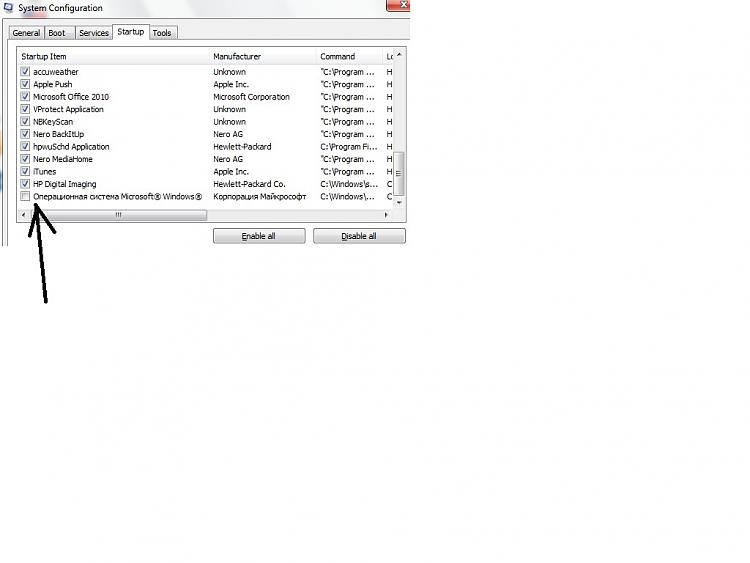Select the Hewlett-Packard Co. manufacturer cell
The height and width of the screenshot is (563, 750).
[x=249, y=184]
